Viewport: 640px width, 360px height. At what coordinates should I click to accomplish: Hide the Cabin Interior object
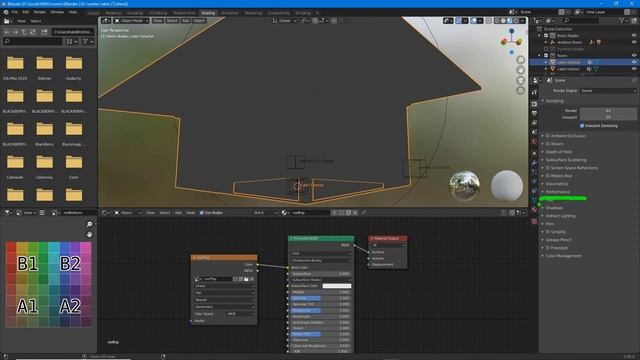coord(634,69)
